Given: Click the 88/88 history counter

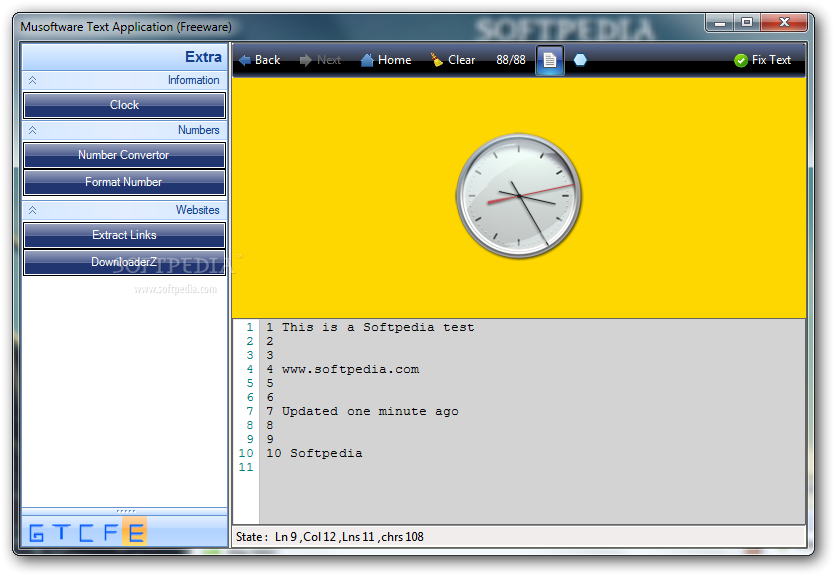Looking at the screenshot, I should point(511,60).
